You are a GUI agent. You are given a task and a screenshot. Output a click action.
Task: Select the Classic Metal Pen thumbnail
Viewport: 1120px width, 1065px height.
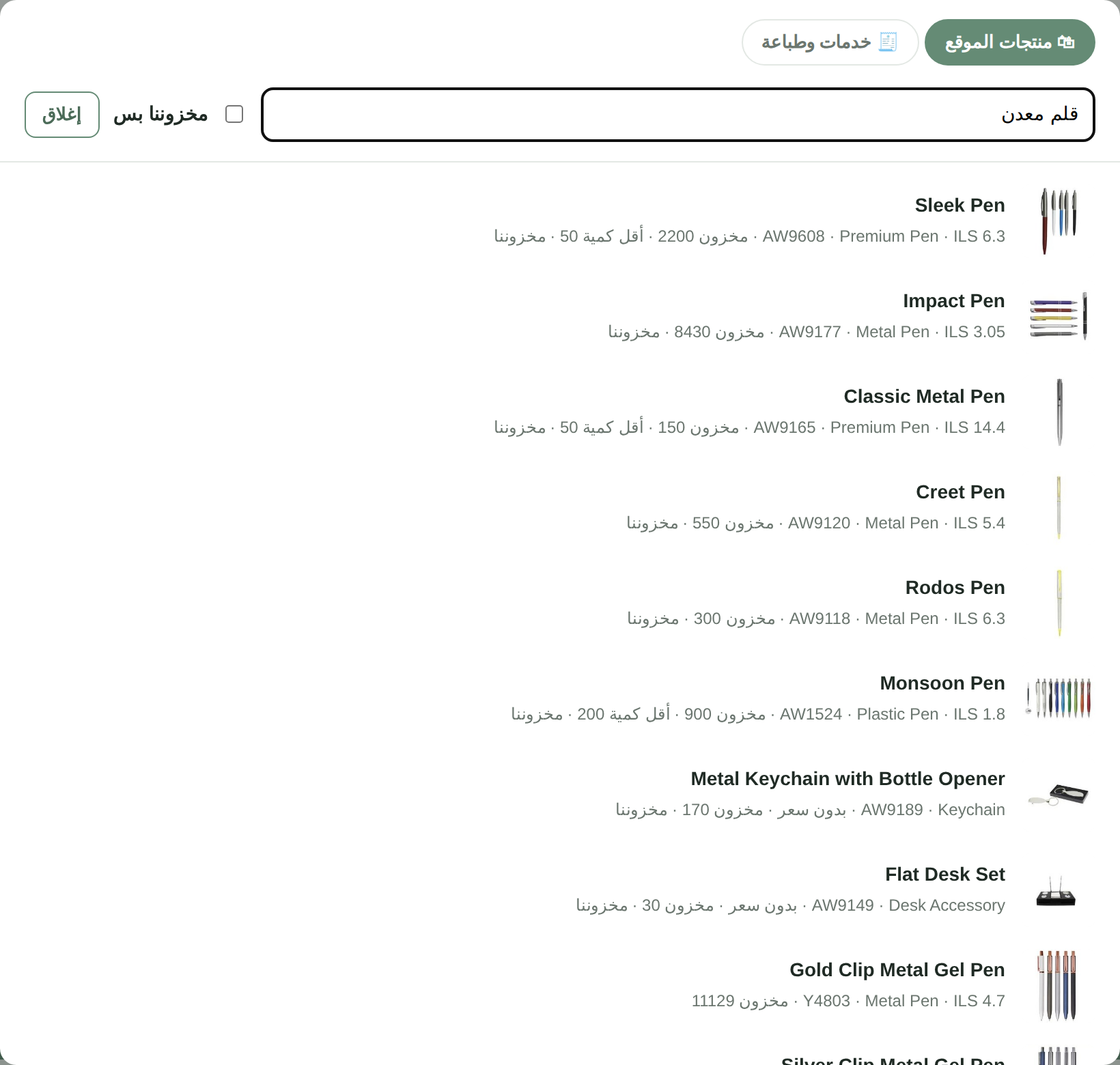(x=1059, y=412)
